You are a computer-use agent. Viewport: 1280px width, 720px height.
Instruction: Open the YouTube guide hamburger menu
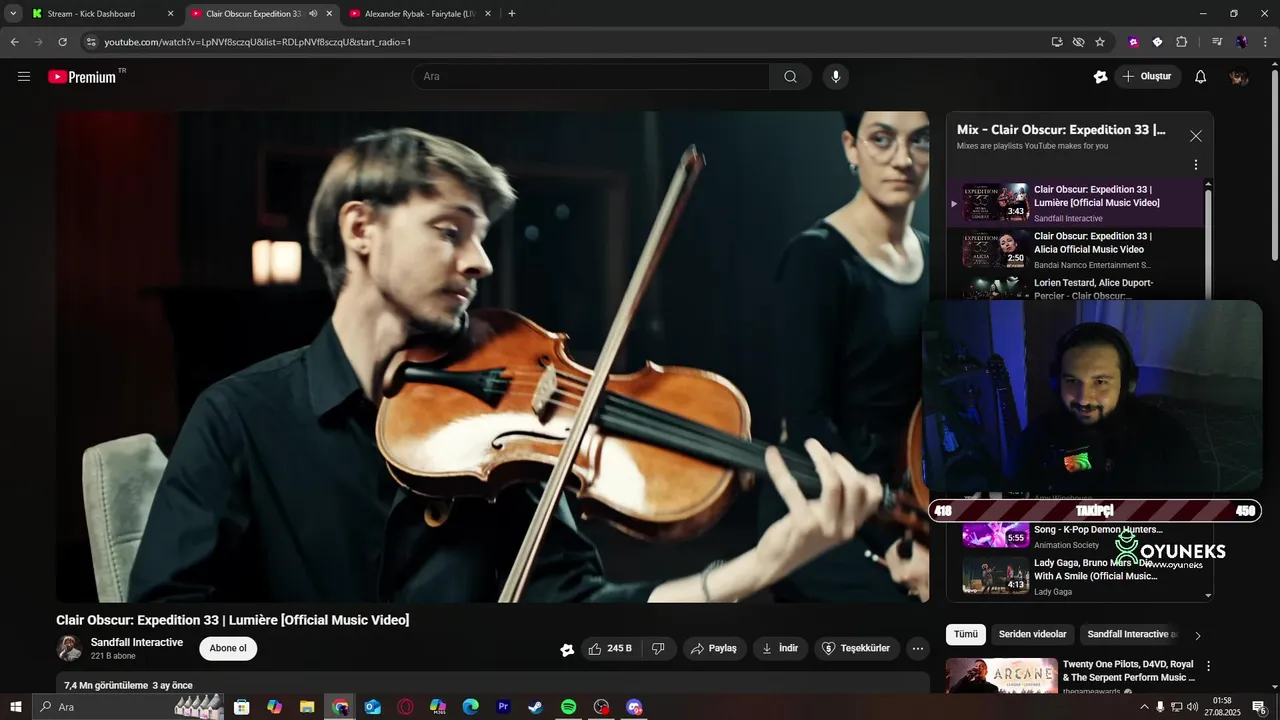tap(24, 76)
